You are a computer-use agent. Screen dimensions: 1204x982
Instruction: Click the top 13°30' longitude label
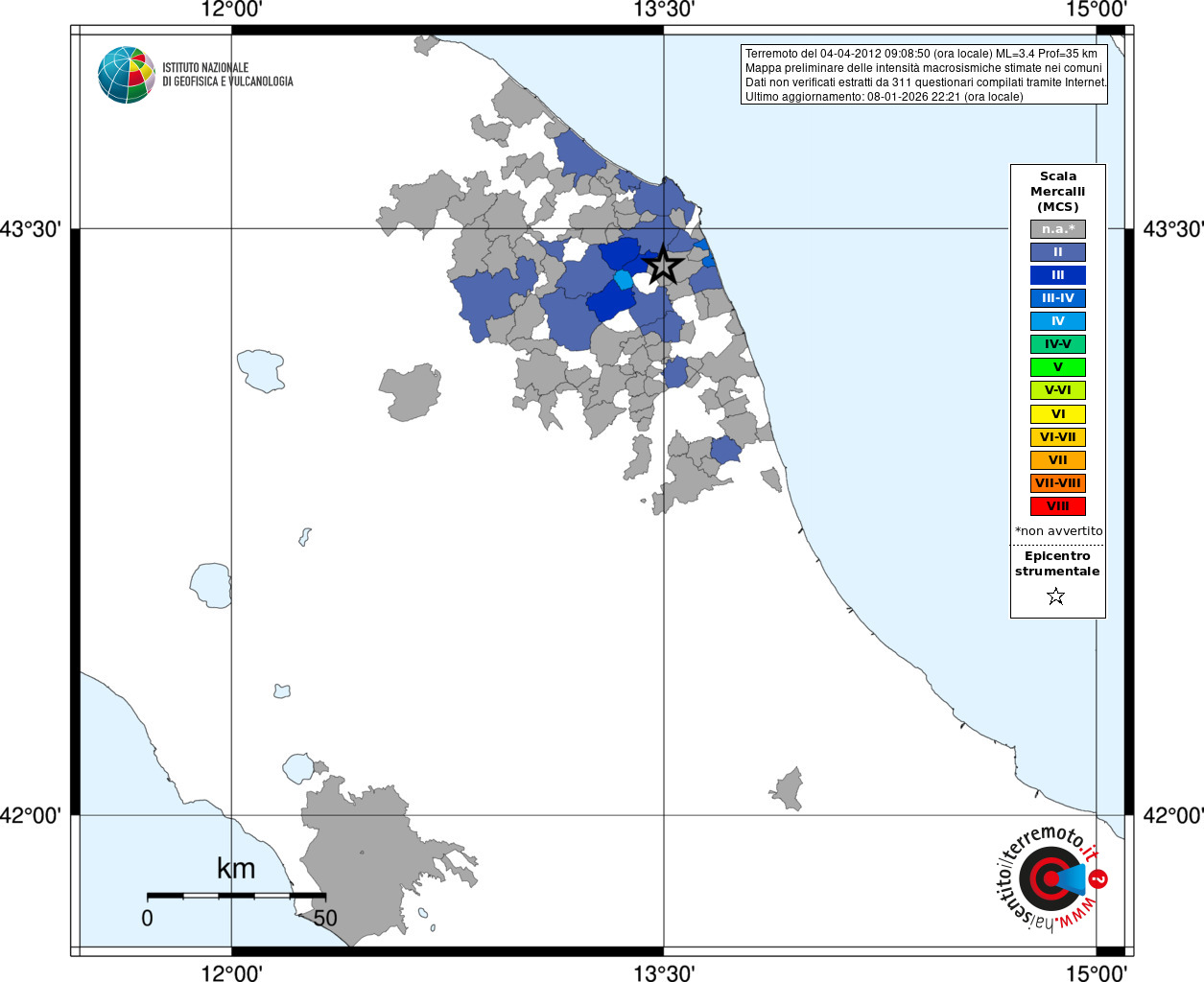point(664,10)
